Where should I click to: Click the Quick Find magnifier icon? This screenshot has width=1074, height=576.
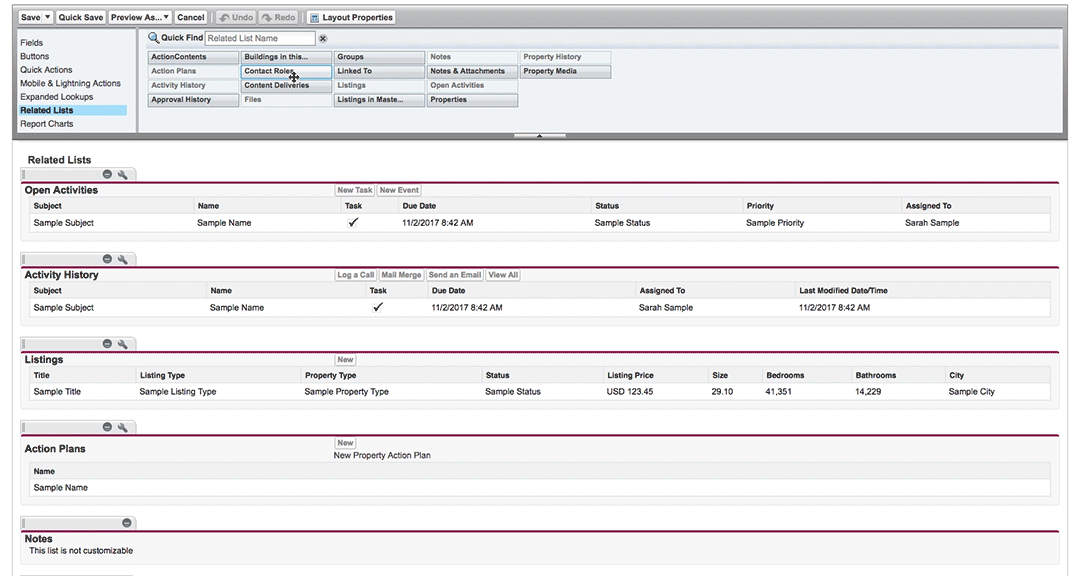[153, 38]
